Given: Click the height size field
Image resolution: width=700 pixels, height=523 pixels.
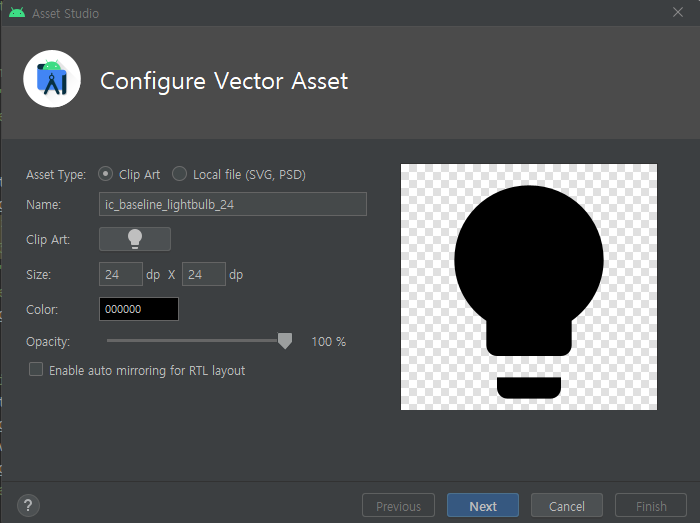Looking at the screenshot, I should click(x=204, y=274).
